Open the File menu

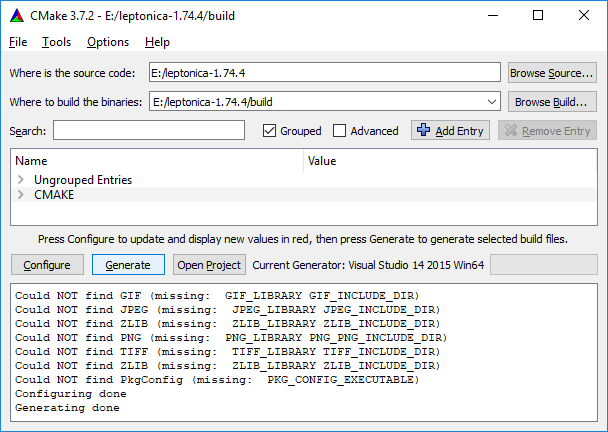(18, 42)
